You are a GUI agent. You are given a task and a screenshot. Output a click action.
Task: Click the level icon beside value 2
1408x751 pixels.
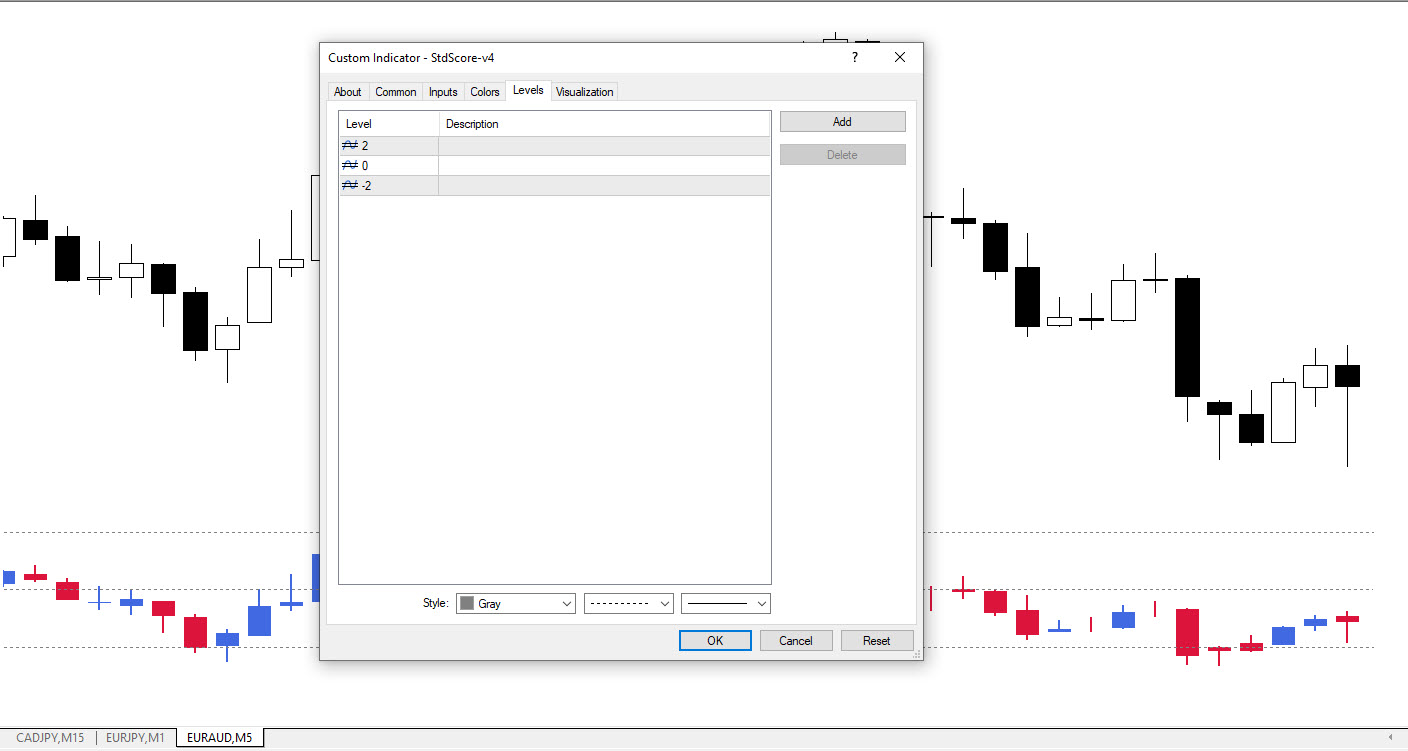tap(350, 146)
